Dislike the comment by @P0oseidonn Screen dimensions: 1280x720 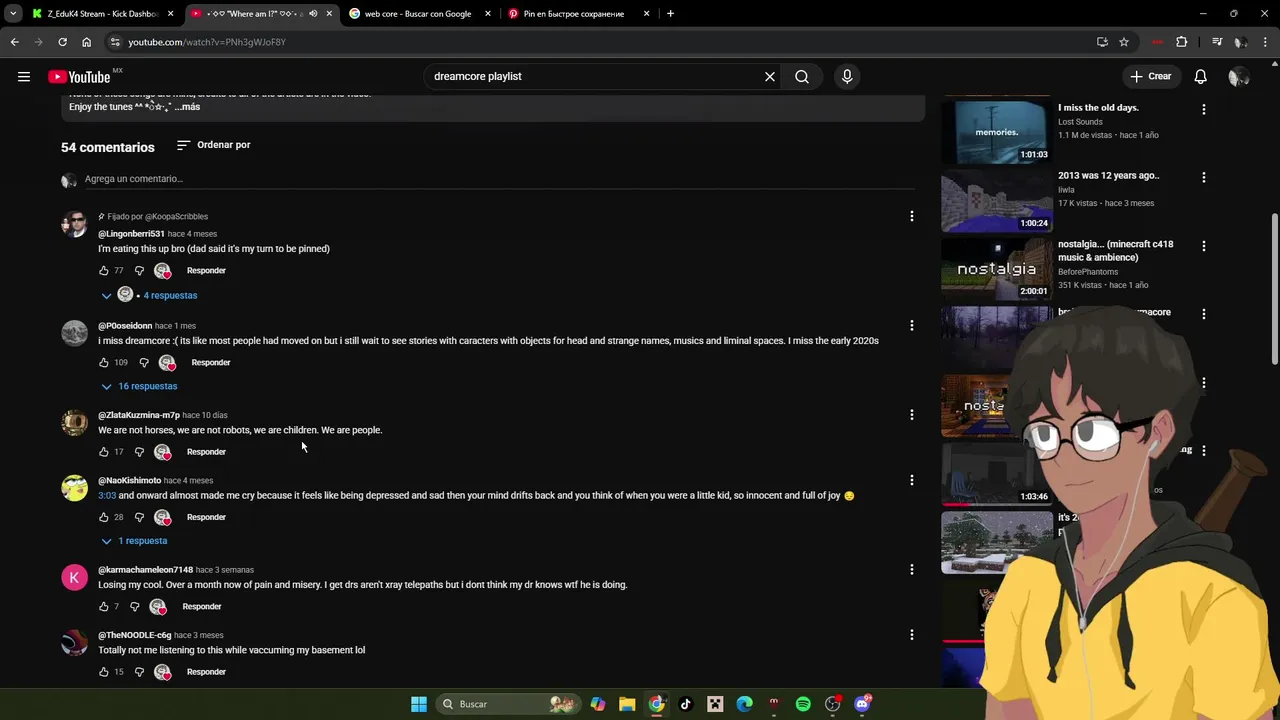click(x=144, y=363)
